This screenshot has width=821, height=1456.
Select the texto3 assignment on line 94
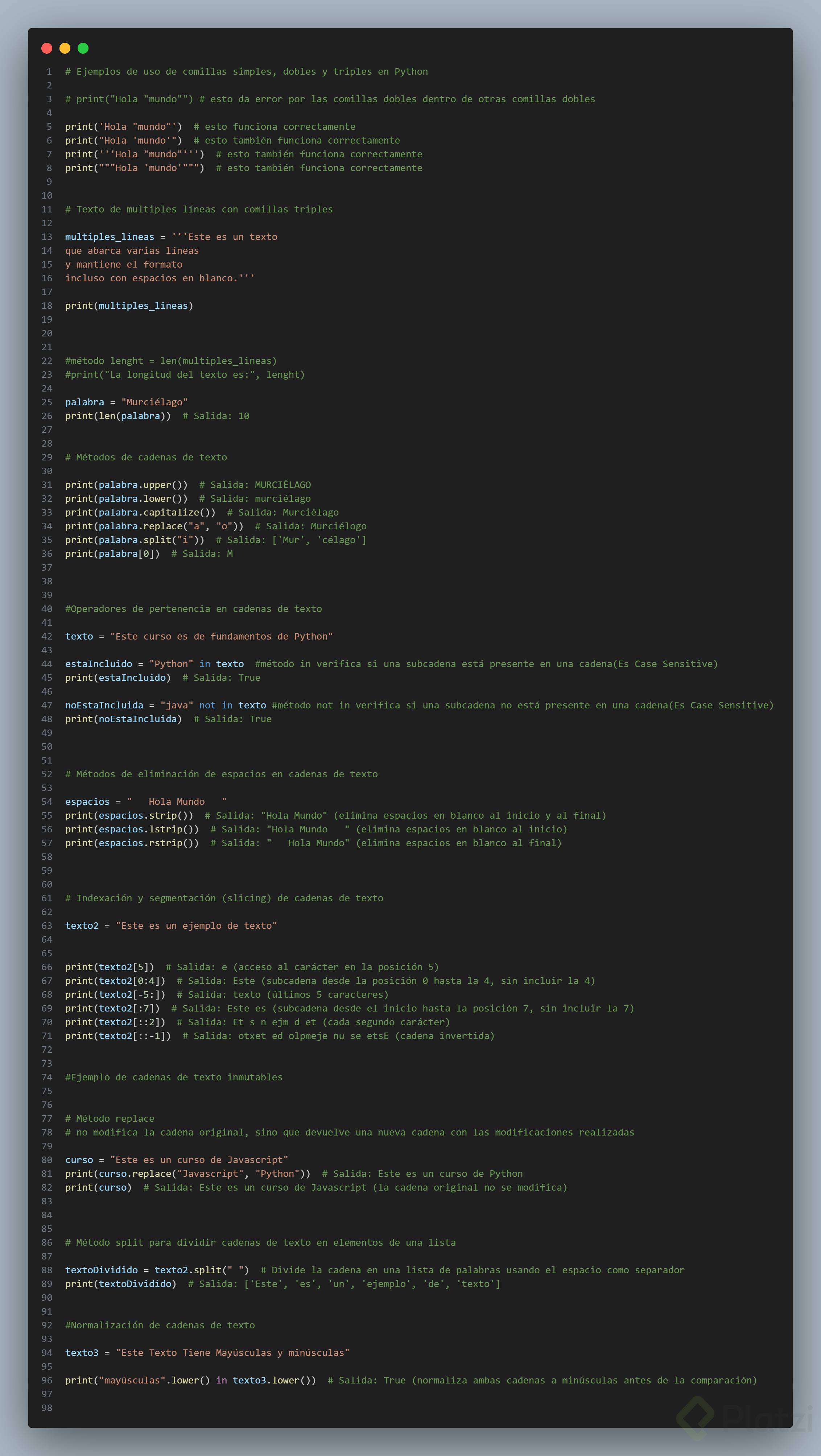click(207, 1353)
